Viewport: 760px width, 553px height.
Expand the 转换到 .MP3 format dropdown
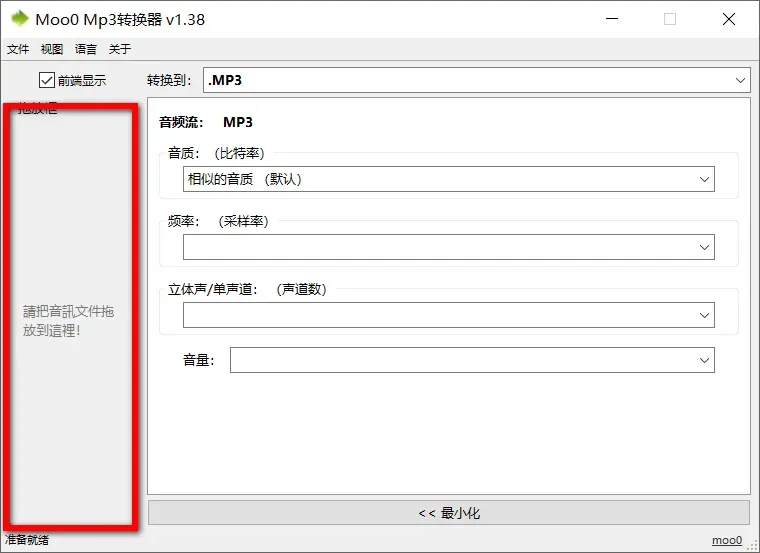click(477, 80)
